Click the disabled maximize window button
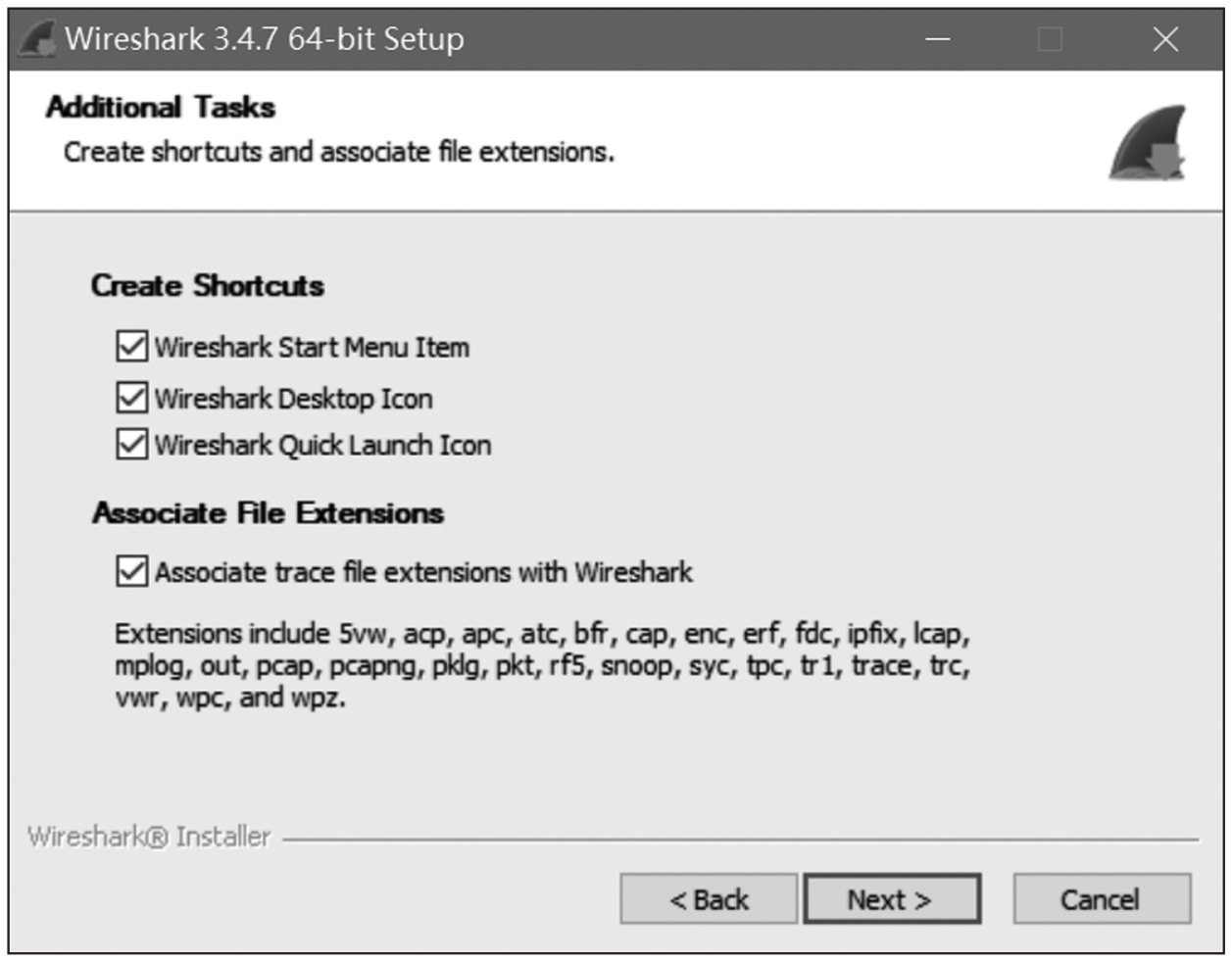This screenshot has height=961, width=1232. tap(1050, 39)
